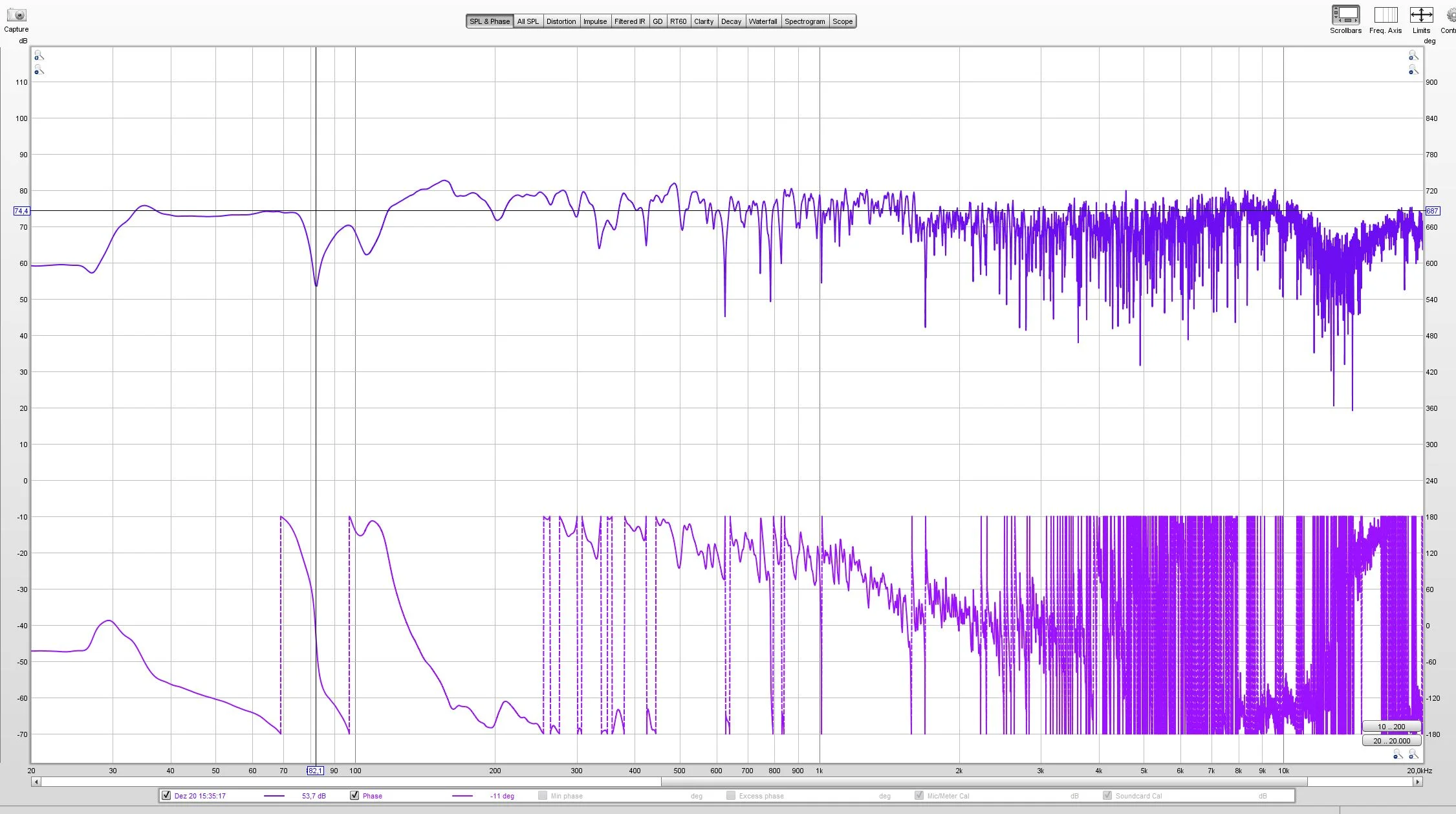Open the Distortion tab
Viewport: 1456px width, 814px height.
coord(561,21)
